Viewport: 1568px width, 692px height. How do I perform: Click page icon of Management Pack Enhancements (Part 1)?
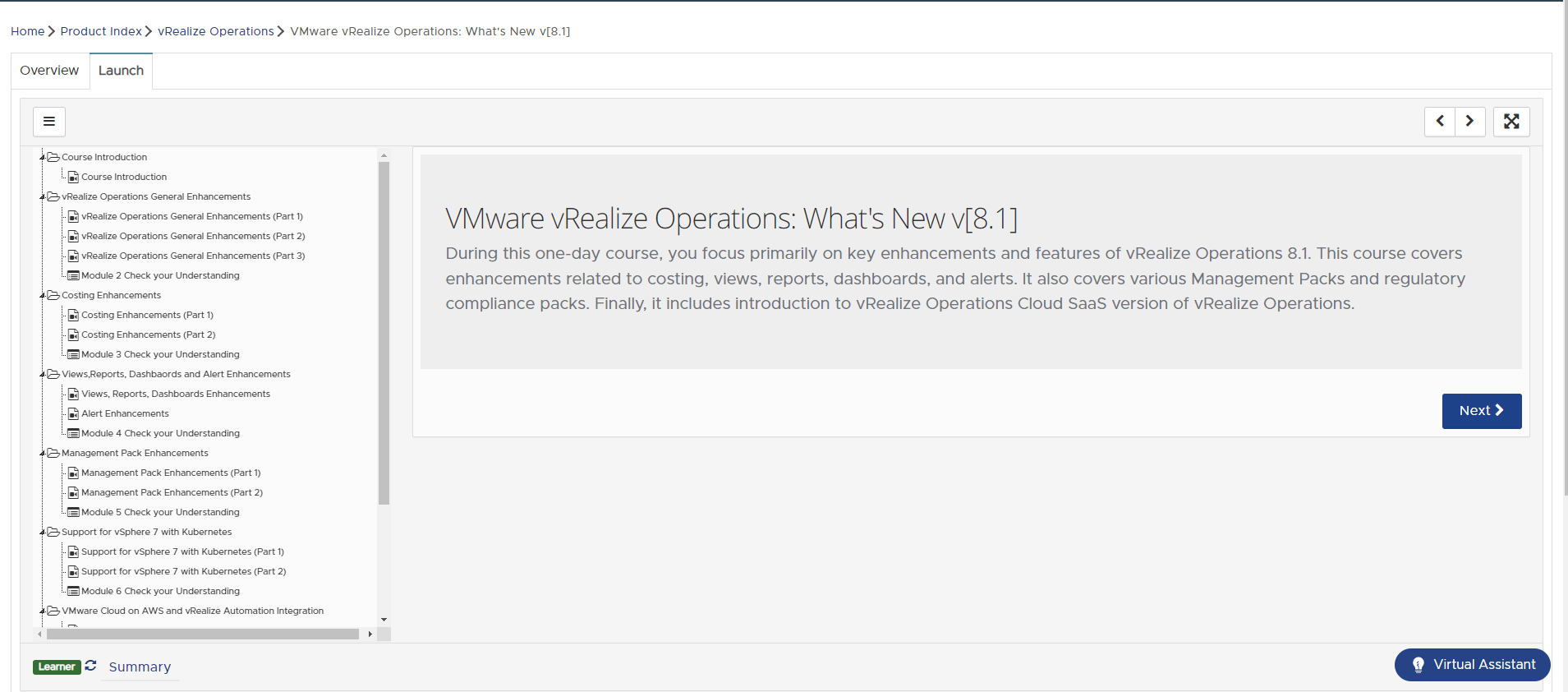click(x=73, y=473)
